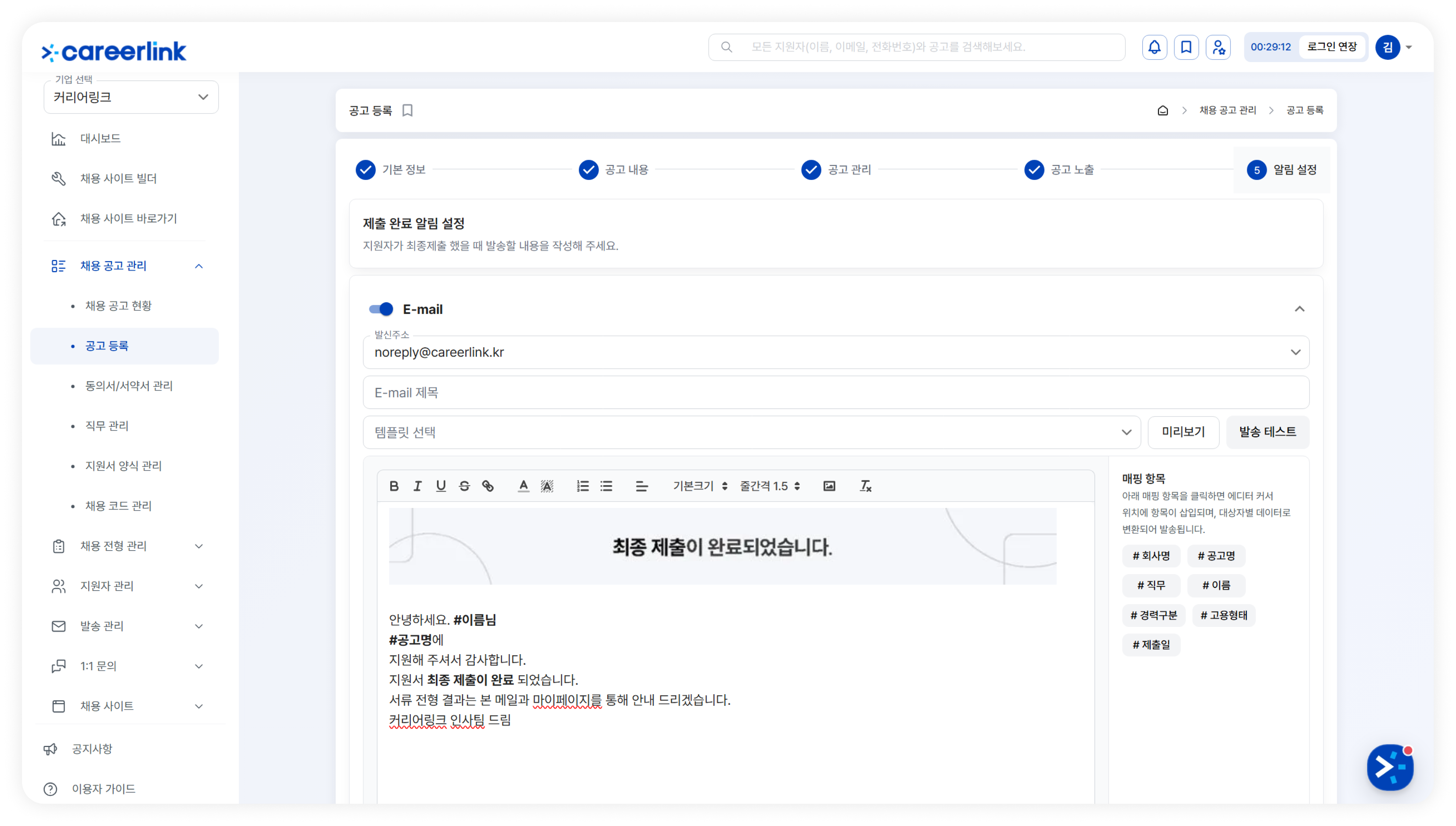Insert a link using the link icon
This screenshot has height=826, width=1456.
(488, 486)
